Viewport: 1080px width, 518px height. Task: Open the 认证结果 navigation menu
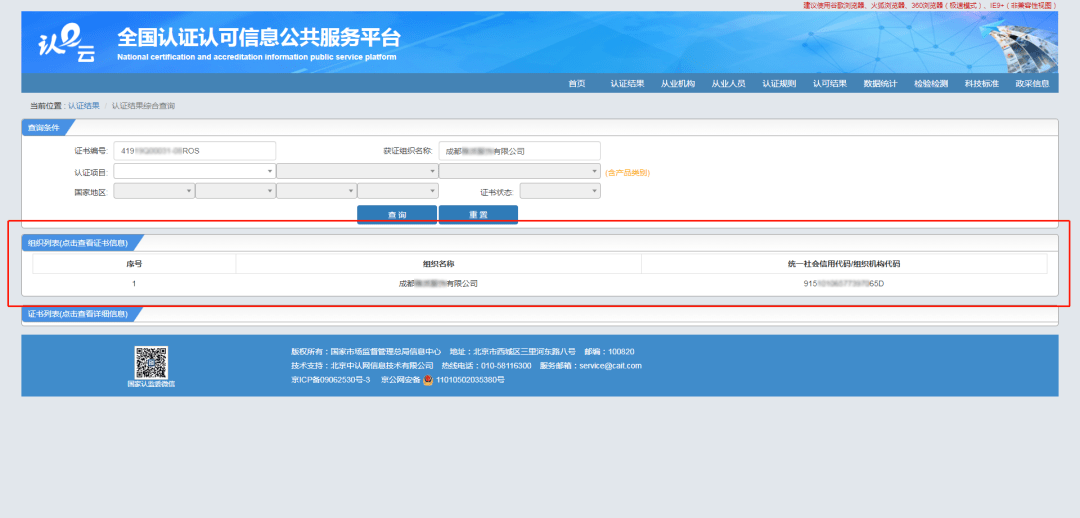click(627, 83)
